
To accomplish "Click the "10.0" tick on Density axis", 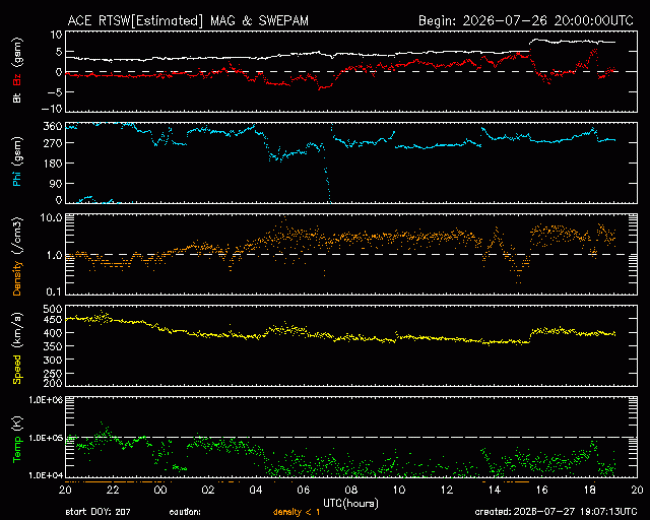I will (x=51, y=217).
